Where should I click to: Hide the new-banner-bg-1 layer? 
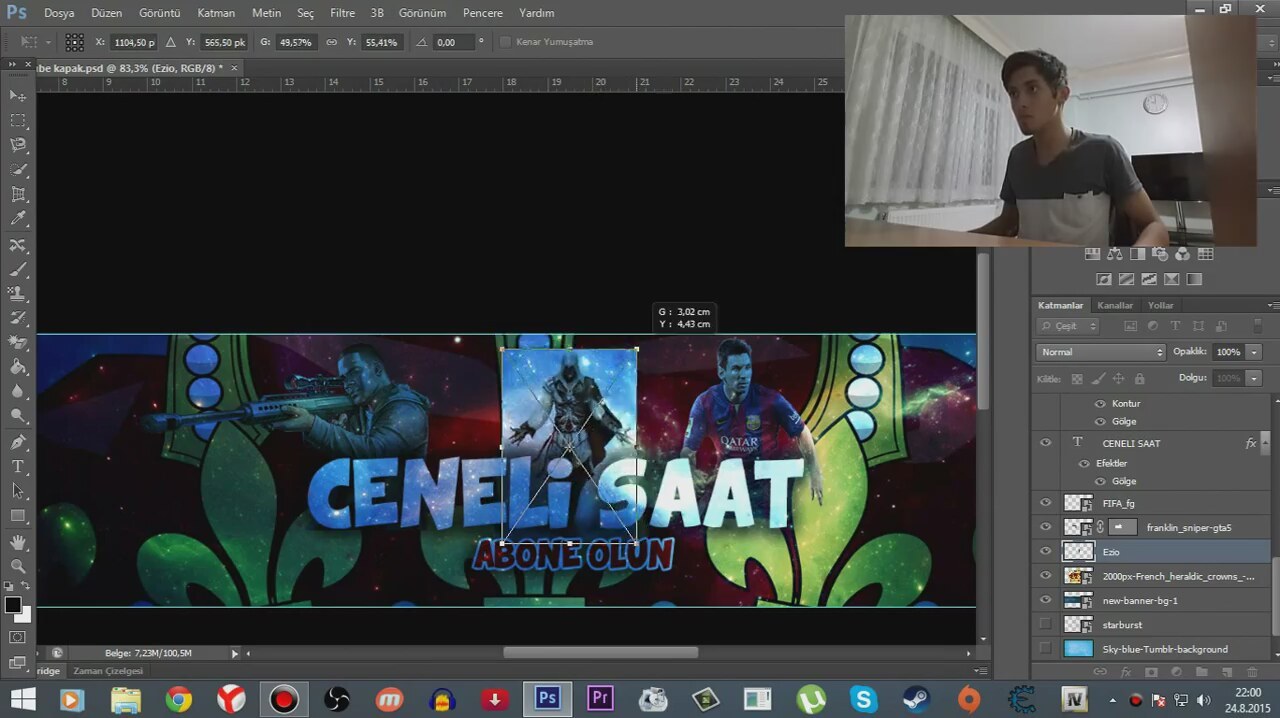click(x=1046, y=600)
